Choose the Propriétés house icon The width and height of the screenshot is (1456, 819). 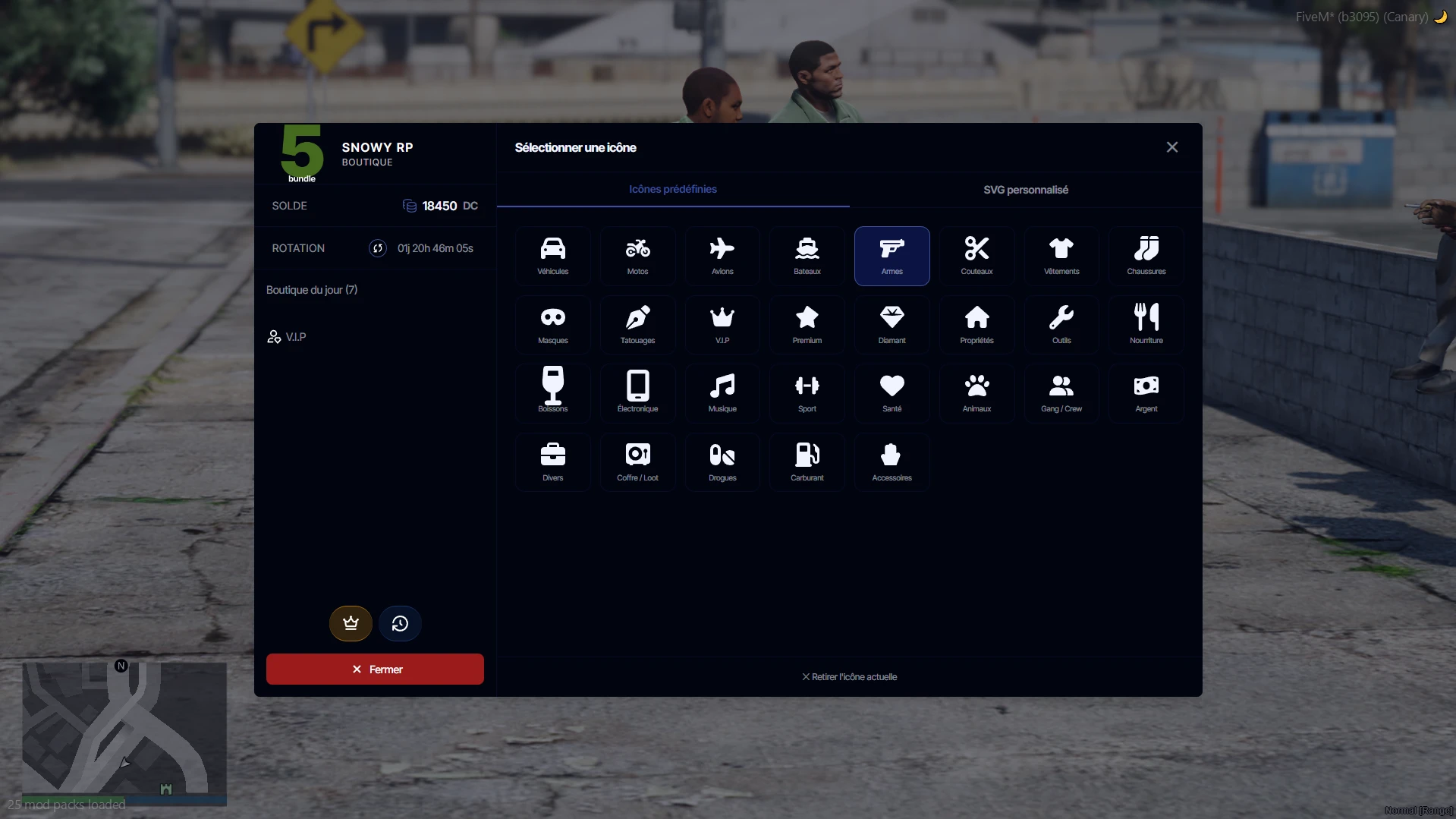(x=976, y=325)
